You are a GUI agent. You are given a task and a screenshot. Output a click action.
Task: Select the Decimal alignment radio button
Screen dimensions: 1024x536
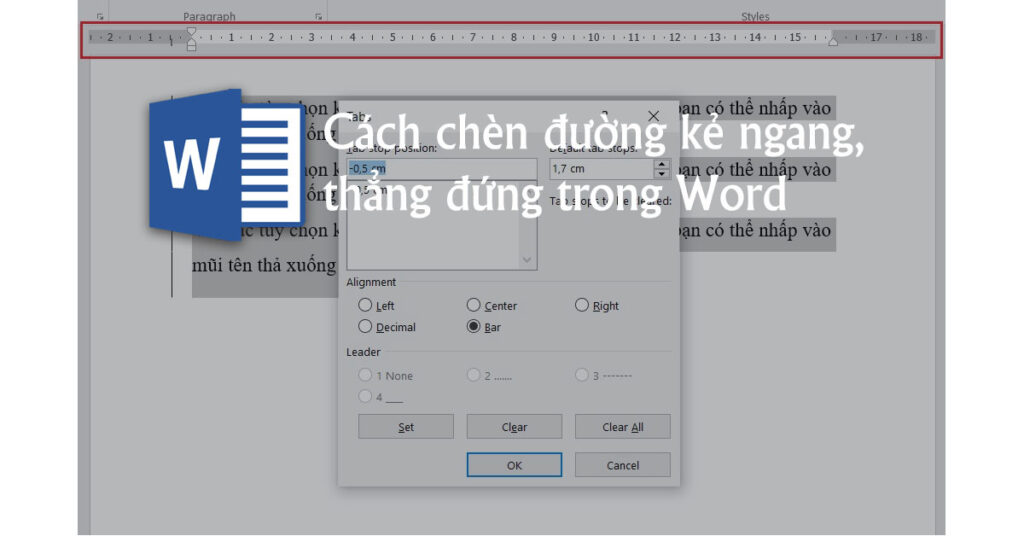tap(365, 327)
